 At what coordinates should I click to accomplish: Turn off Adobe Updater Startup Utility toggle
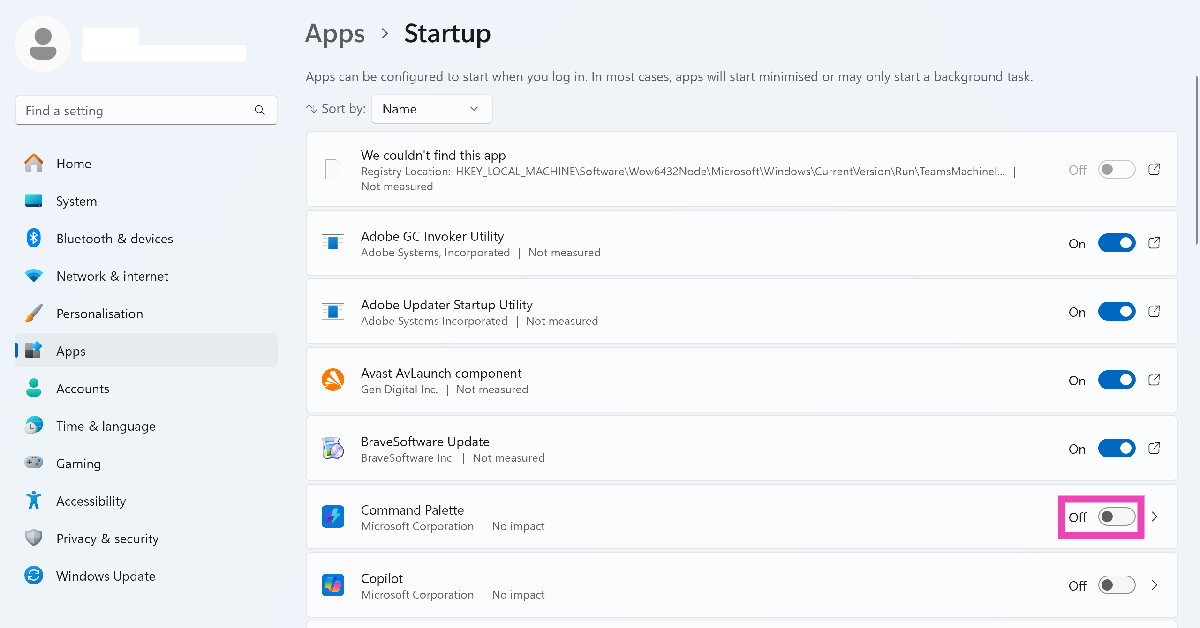point(1116,312)
